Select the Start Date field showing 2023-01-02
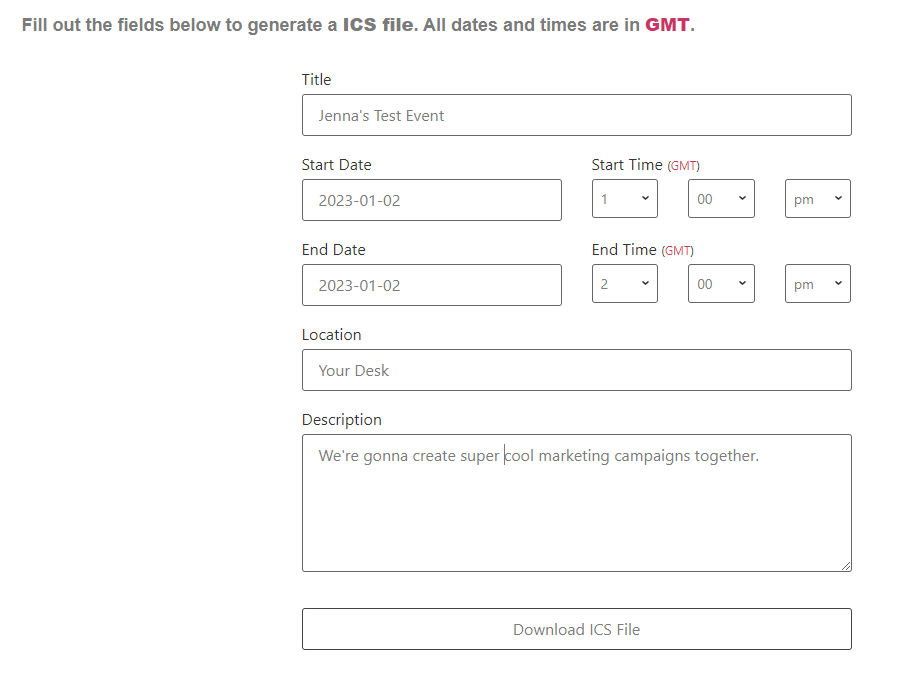 coord(431,199)
